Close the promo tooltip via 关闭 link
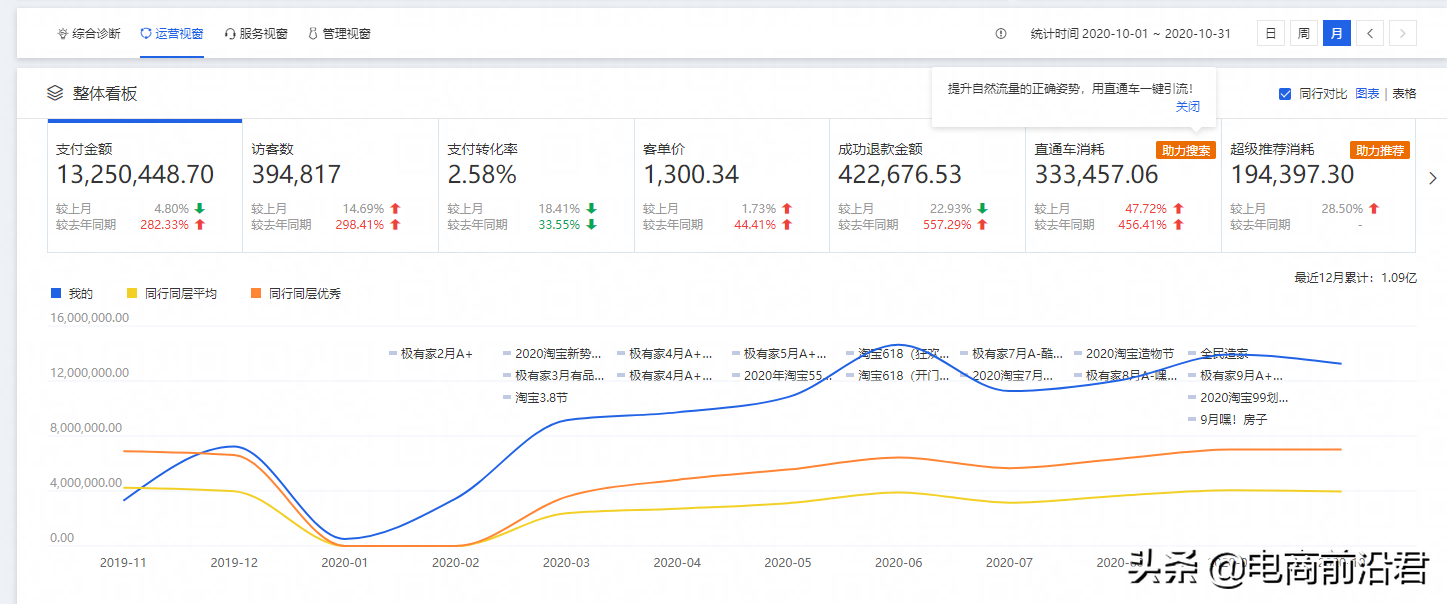Image resolution: width=1447 pixels, height=604 pixels. 1188,106
